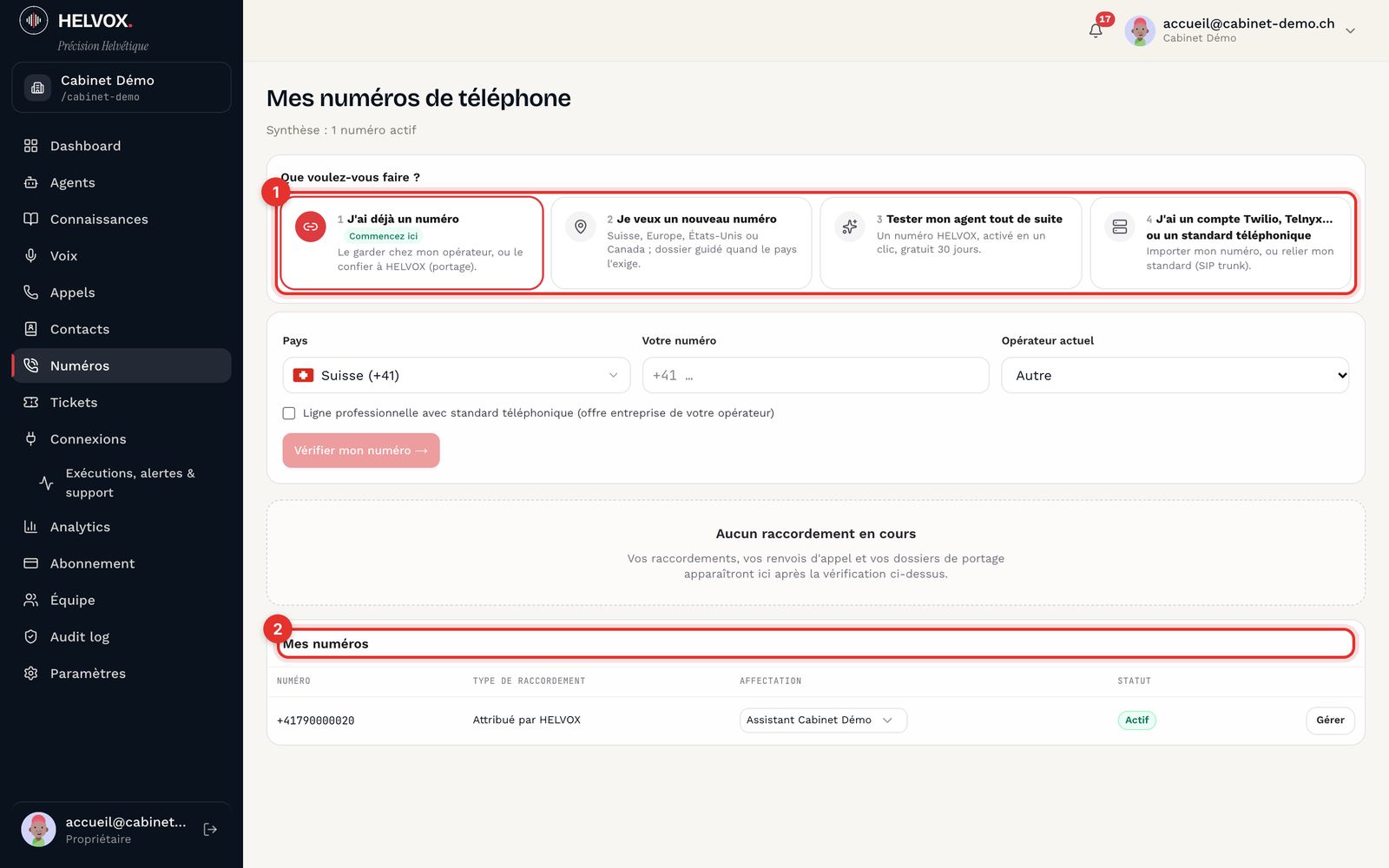The image size is (1389, 868).
Task: Select the Twilio, Telnyx or standard téléphonique card
Action: point(1221,243)
